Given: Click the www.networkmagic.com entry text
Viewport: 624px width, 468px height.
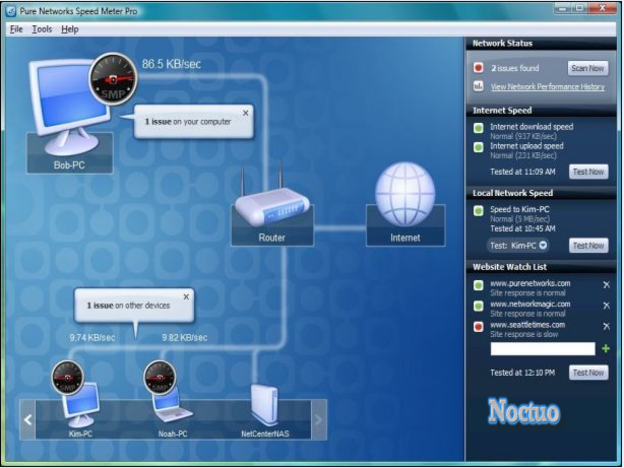Looking at the screenshot, I should [x=530, y=304].
